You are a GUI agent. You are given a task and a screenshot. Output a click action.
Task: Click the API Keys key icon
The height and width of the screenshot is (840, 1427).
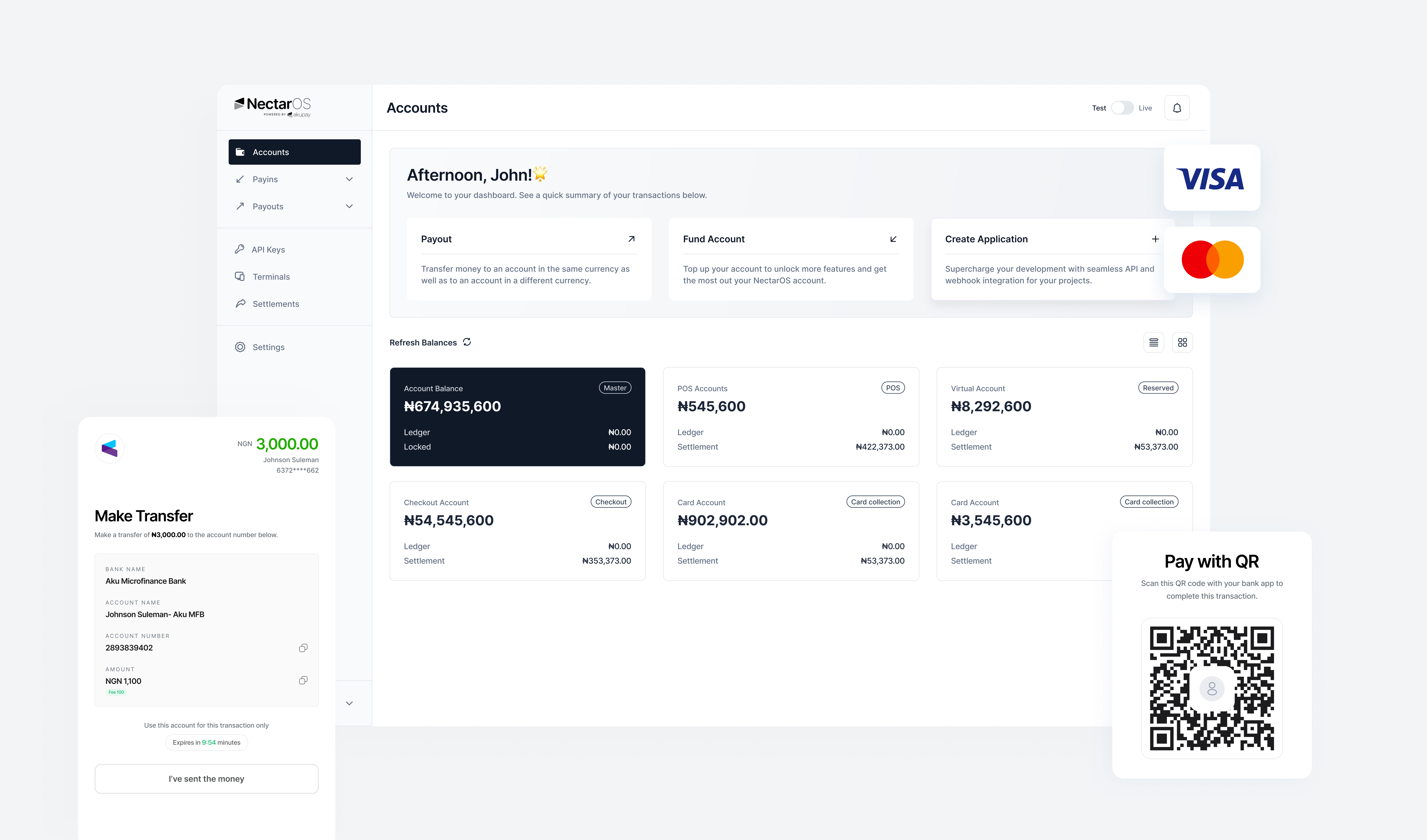[239, 249]
